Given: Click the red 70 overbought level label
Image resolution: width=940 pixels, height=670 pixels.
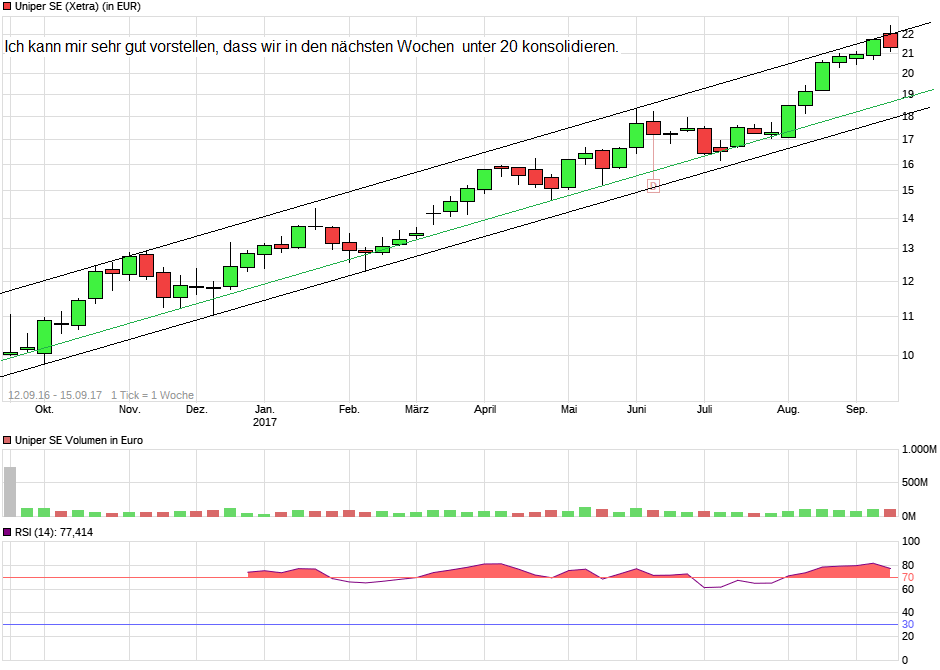Looking at the screenshot, I should pyautogui.click(x=908, y=578).
